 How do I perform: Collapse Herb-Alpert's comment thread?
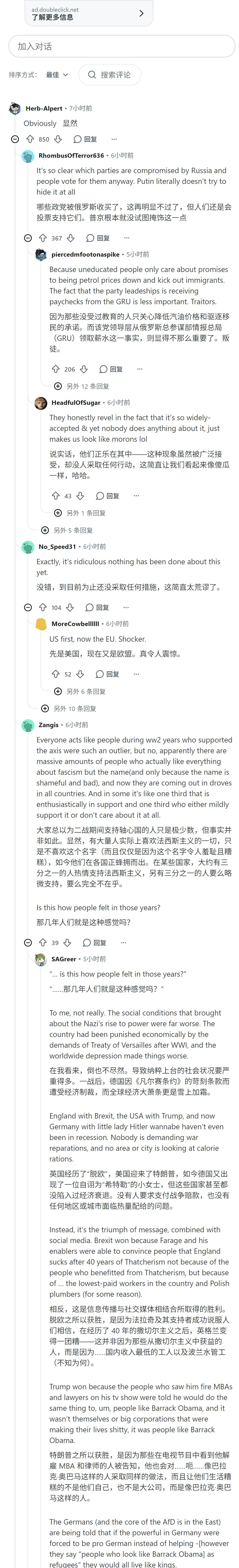(x=15, y=139)
